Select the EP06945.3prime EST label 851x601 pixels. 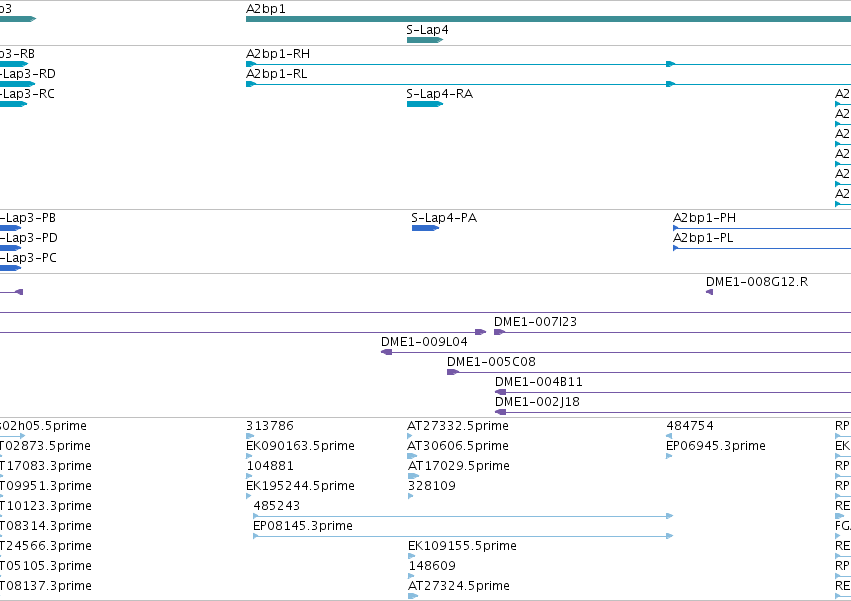coord(716,446)
